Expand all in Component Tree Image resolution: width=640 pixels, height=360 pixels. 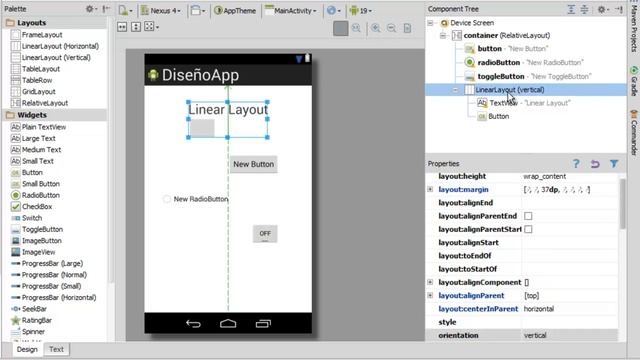(x=571, y=9)
